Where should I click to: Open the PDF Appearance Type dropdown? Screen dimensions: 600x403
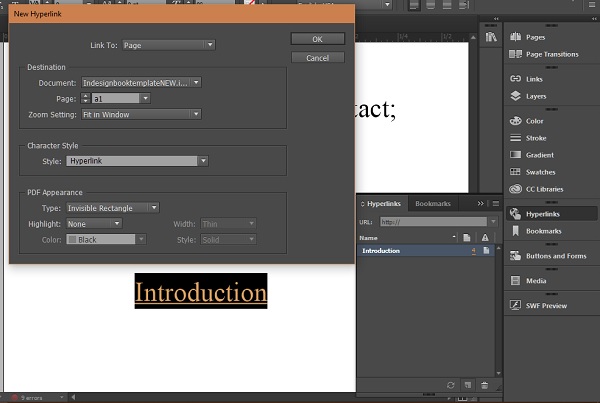click(x=113, y=208)
